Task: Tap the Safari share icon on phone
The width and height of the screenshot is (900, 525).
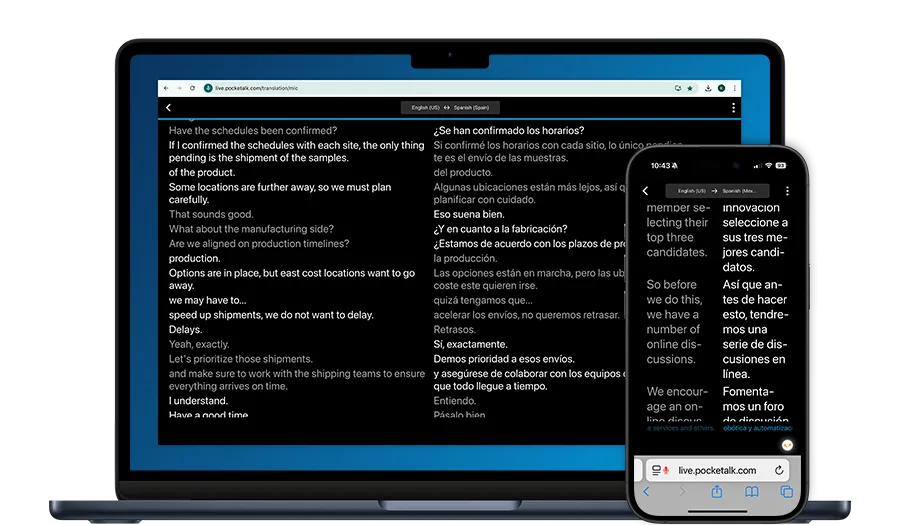Action: (716, 492)
